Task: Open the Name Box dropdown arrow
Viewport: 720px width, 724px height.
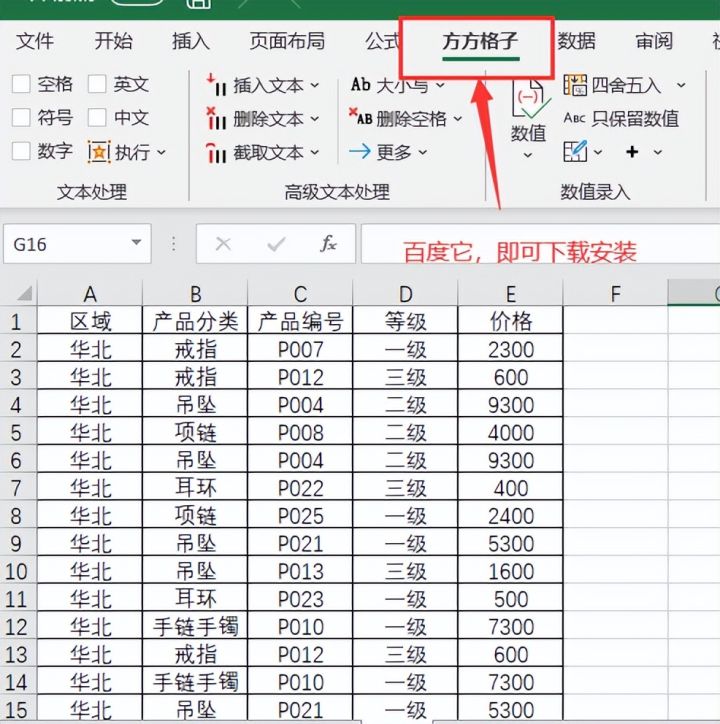Action: coord(136,242)
